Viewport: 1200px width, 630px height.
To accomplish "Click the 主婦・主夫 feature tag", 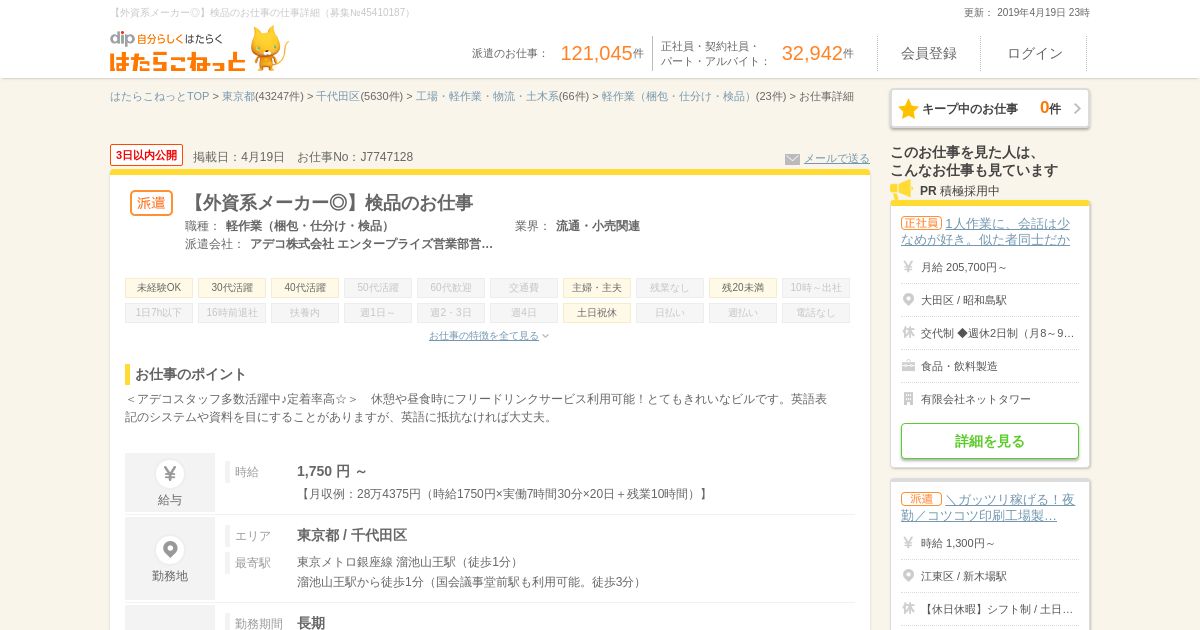I will [597, 288].
